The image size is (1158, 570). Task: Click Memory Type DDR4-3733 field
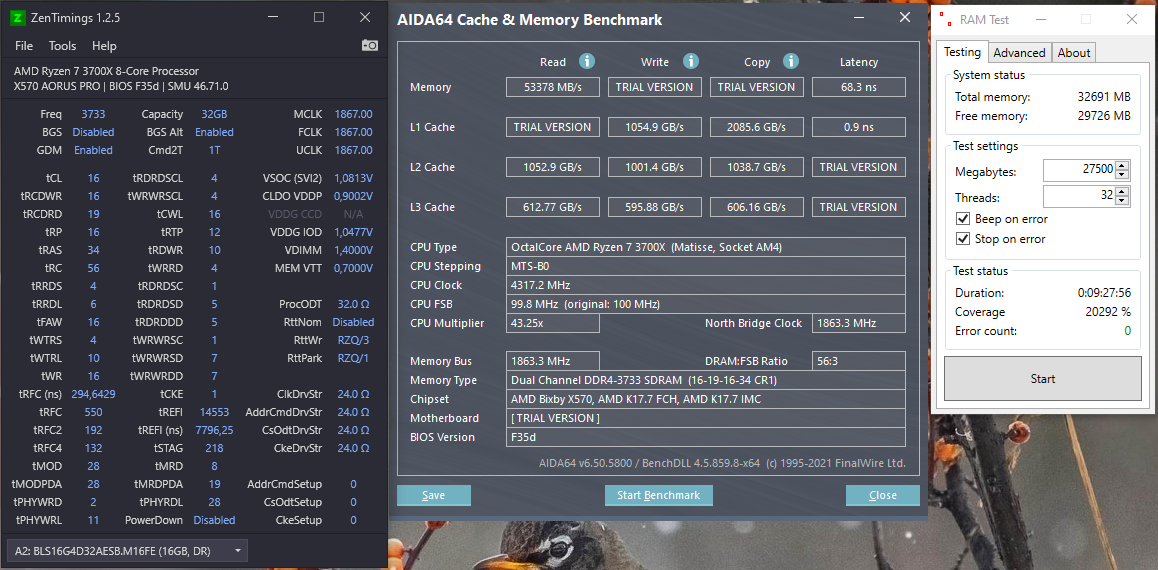tap(705, 380)
